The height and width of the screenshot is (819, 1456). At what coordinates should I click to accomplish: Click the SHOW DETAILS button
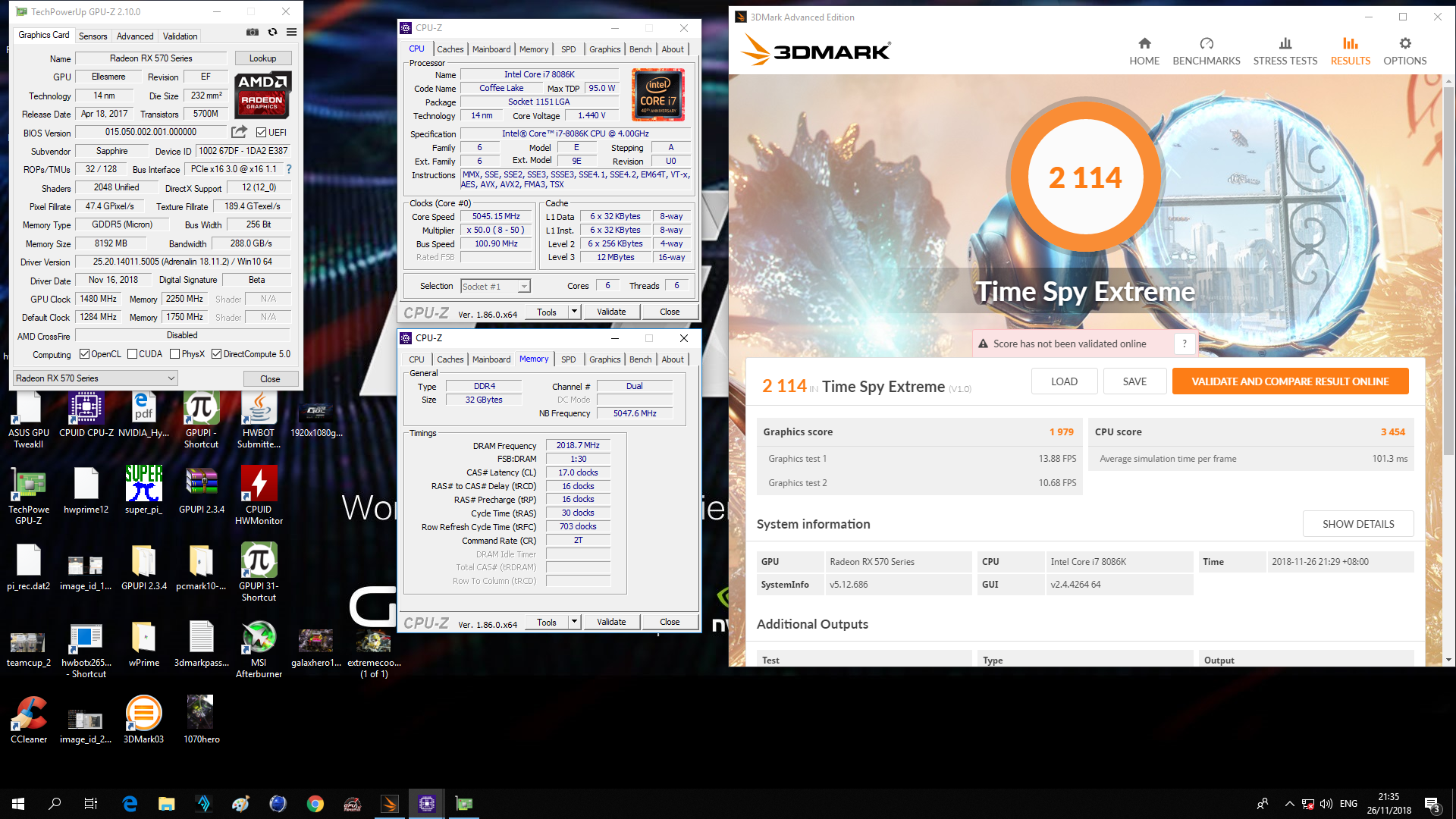click(x=1358, y=524)
